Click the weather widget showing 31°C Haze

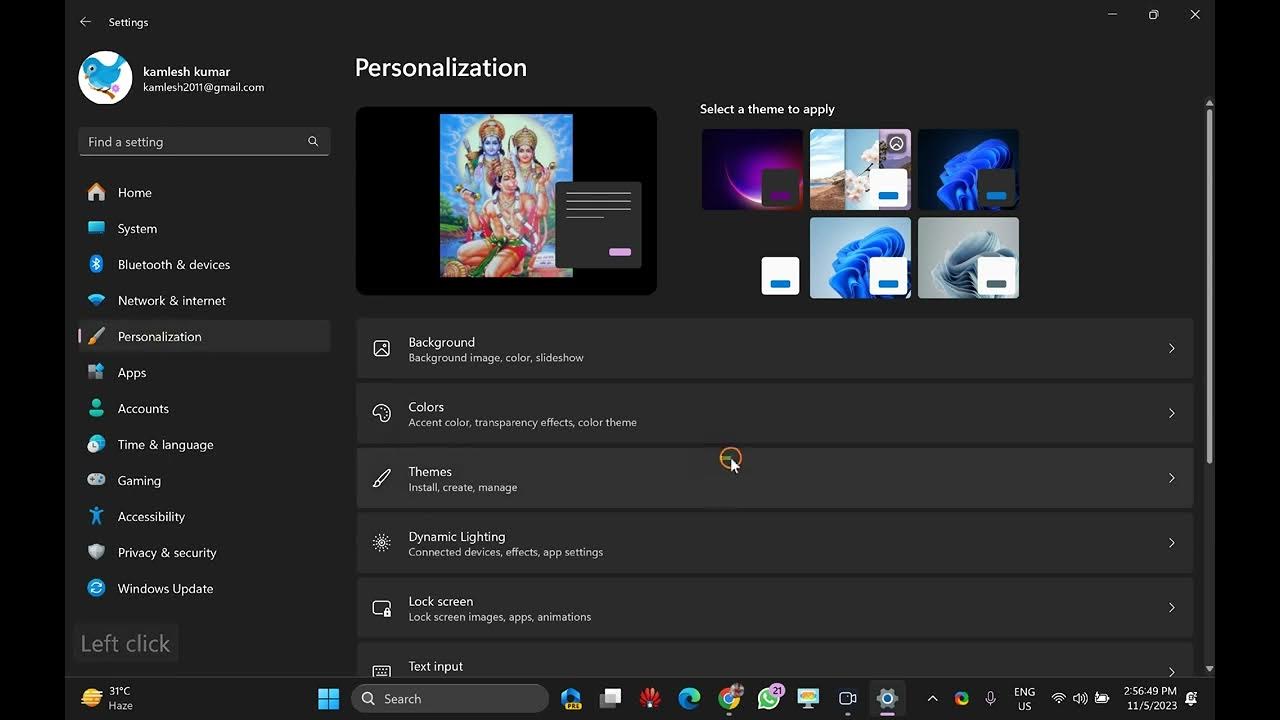[x=108, y=698]
